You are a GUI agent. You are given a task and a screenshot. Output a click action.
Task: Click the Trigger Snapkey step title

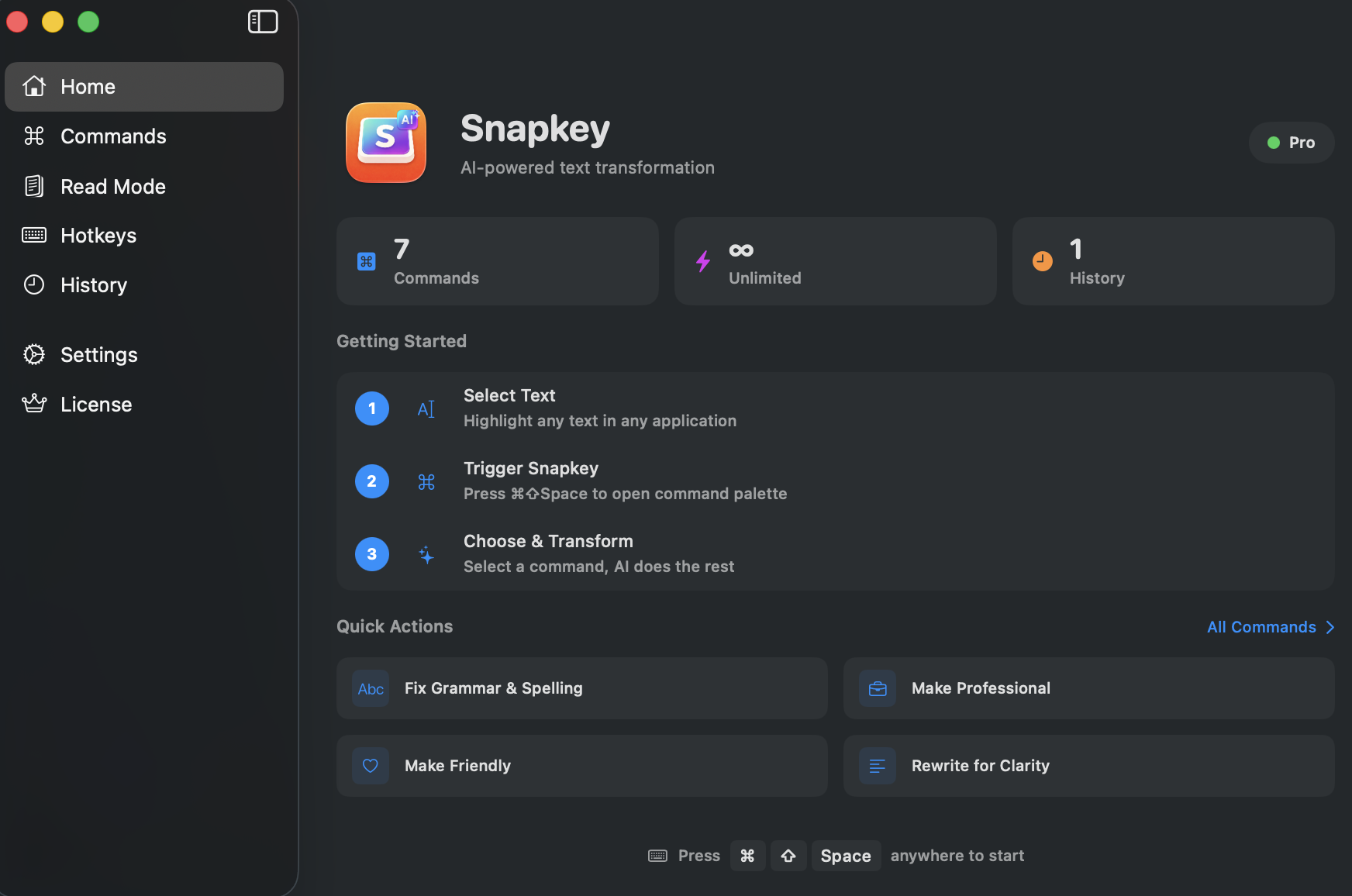tap(531, 468)
